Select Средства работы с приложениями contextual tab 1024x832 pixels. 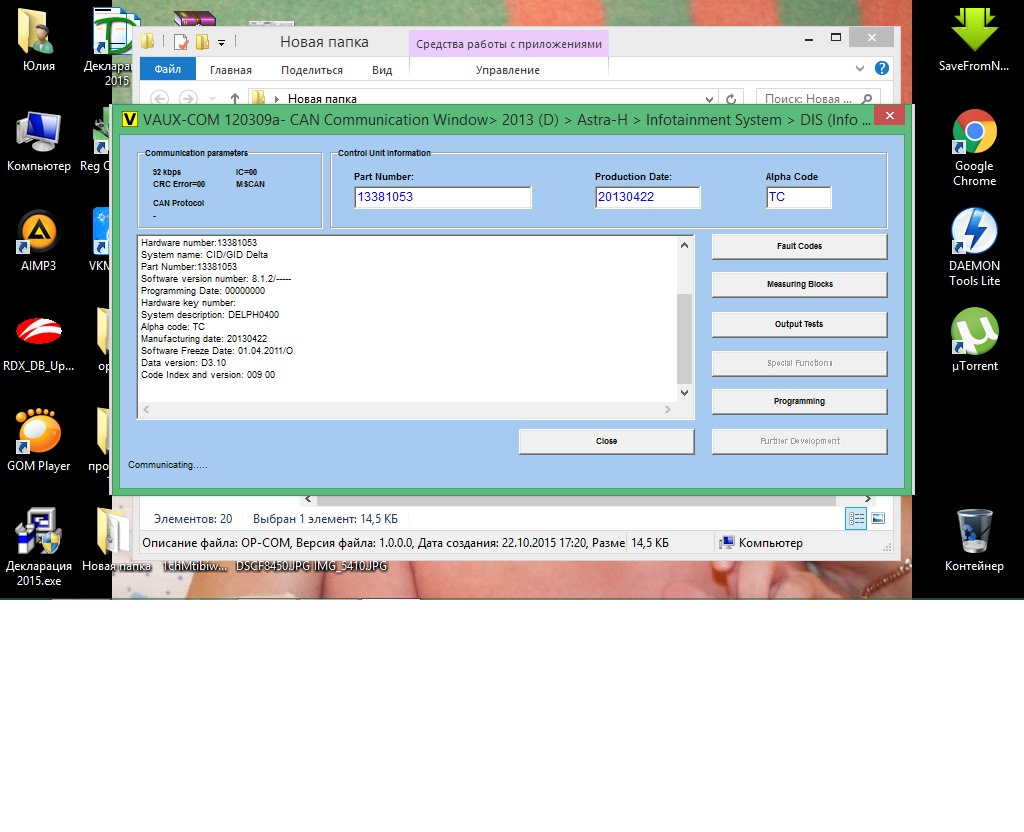(509, 44)
